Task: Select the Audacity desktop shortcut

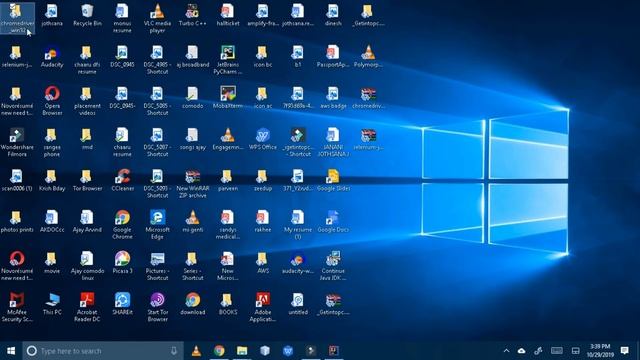Action: click(52, 57)
